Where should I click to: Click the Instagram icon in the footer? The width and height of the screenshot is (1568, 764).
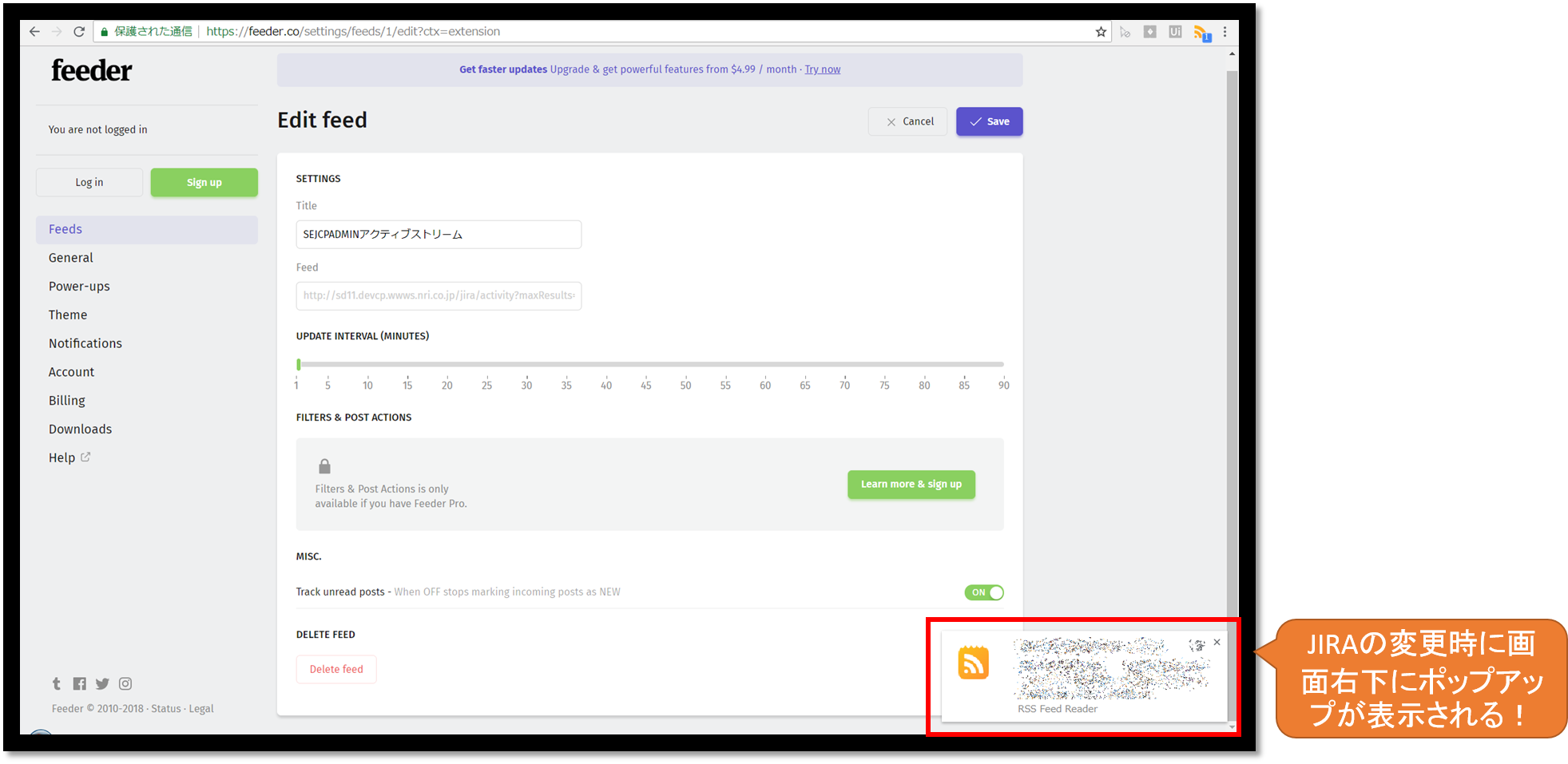125,683
